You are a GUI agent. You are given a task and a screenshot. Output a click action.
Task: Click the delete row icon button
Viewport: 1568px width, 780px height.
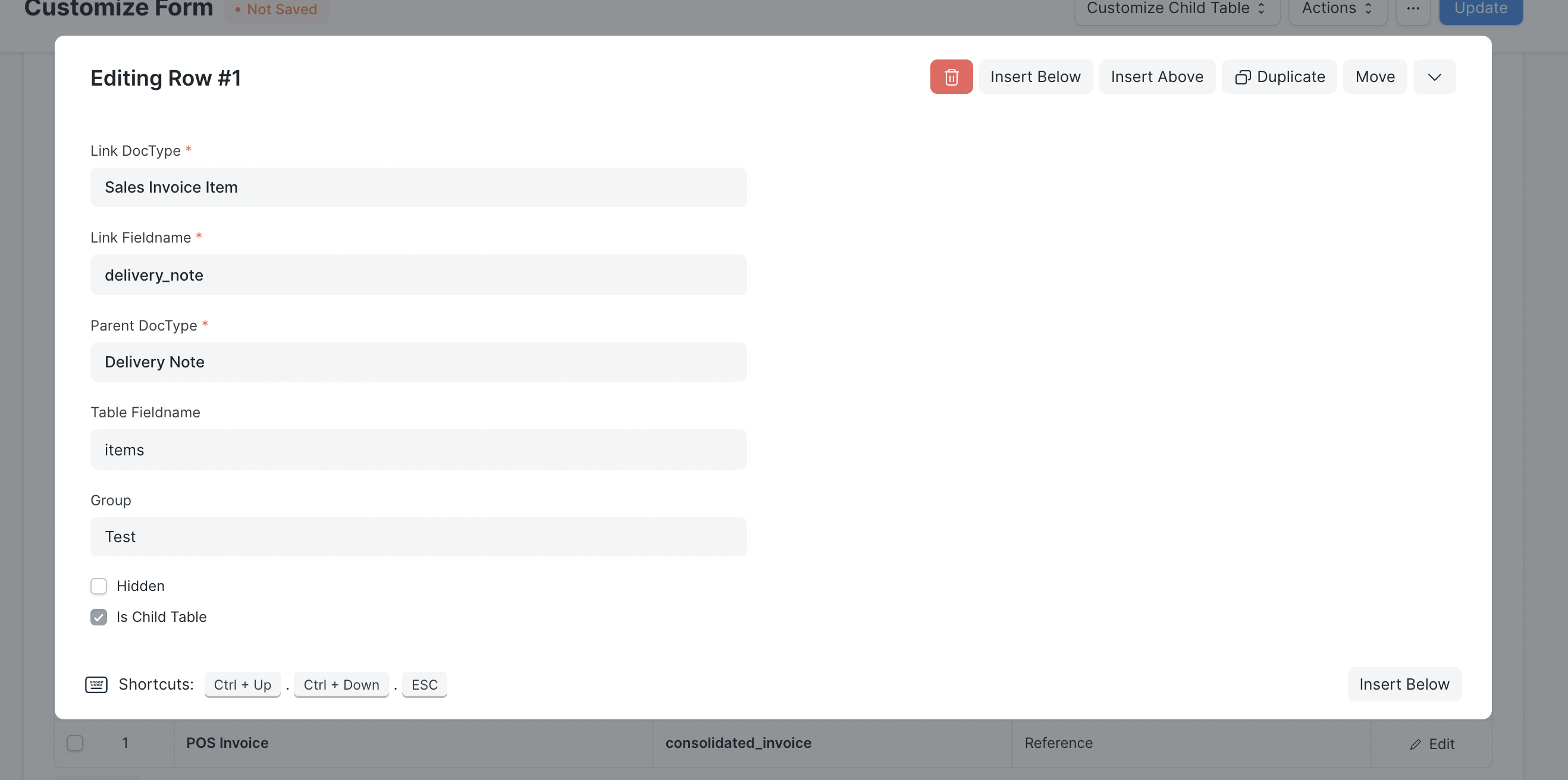coord(951,76)
